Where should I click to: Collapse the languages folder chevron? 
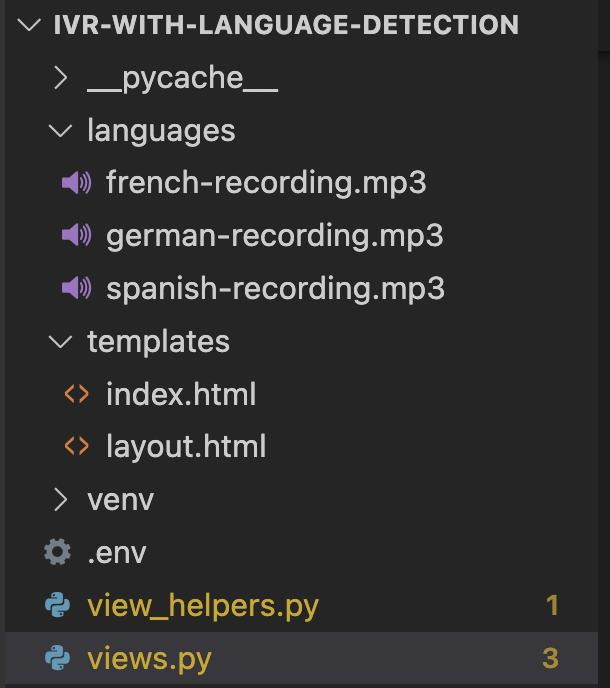tap(60, 131)
